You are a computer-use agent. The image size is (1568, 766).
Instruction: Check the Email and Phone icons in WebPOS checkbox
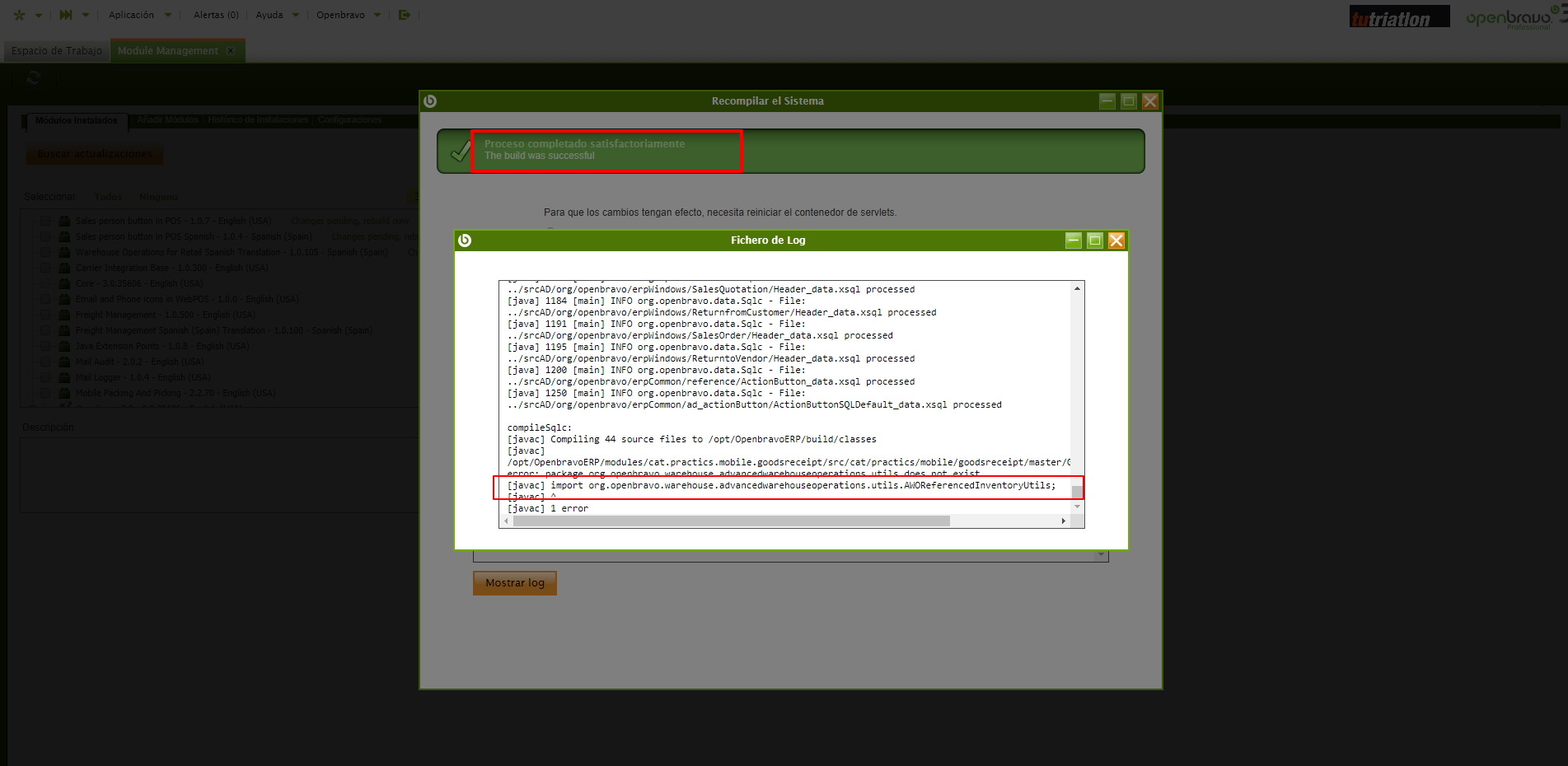[x=45, y=299]
